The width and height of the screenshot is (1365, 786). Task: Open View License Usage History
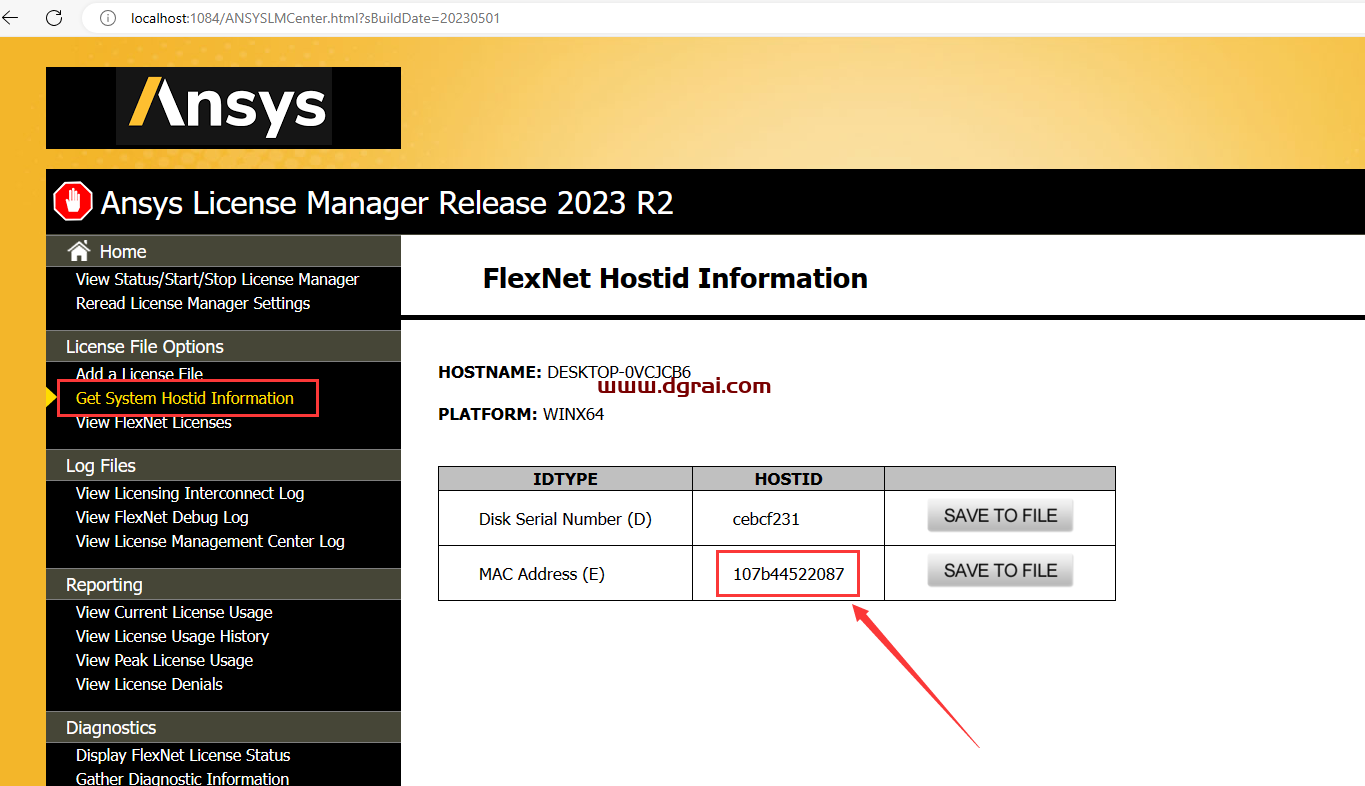click(172, 636)
